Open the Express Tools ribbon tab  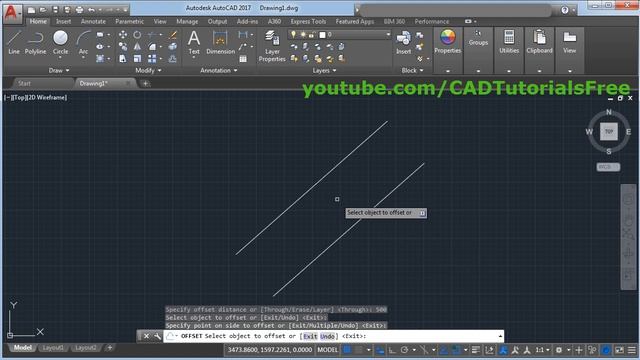(308, 22)
